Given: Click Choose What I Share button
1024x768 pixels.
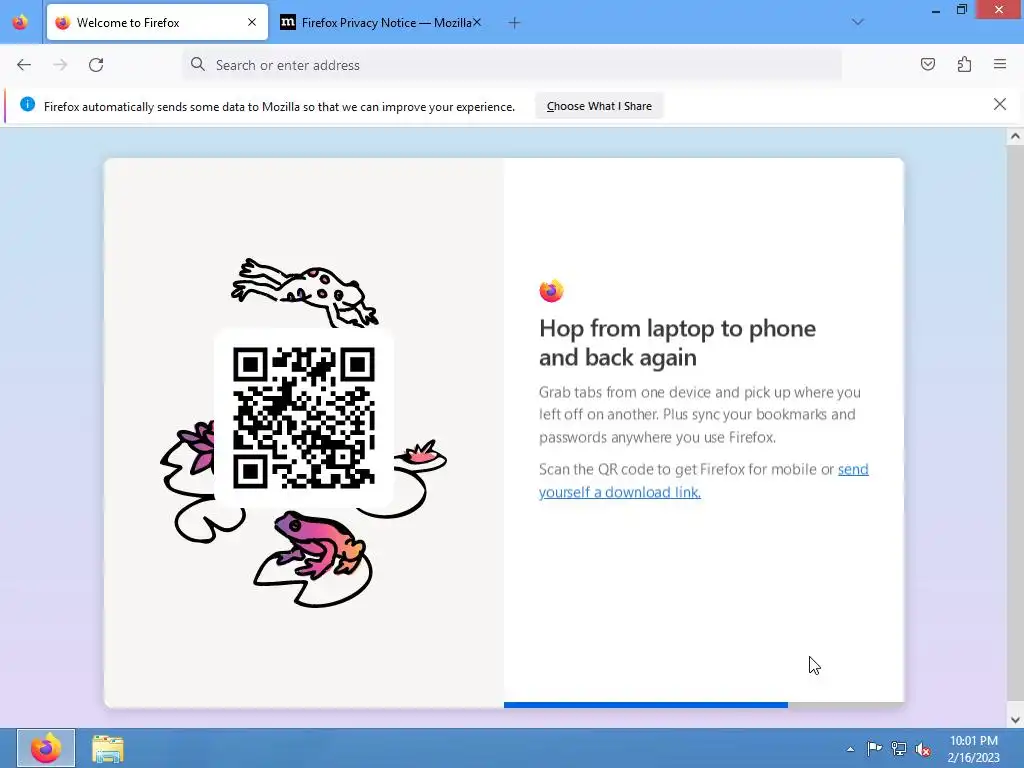Looking at the screenshot, I should point(599,106).
